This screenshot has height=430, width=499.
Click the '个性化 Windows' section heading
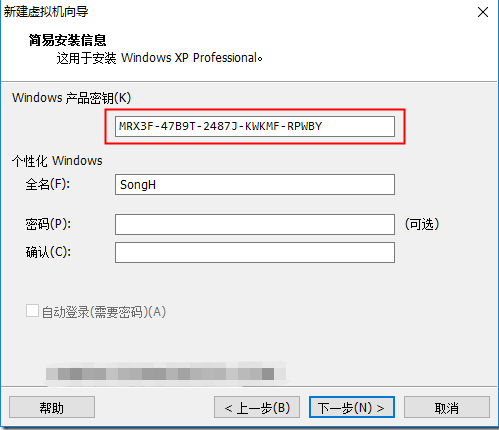pyautogui.click(x=57, y=161)
